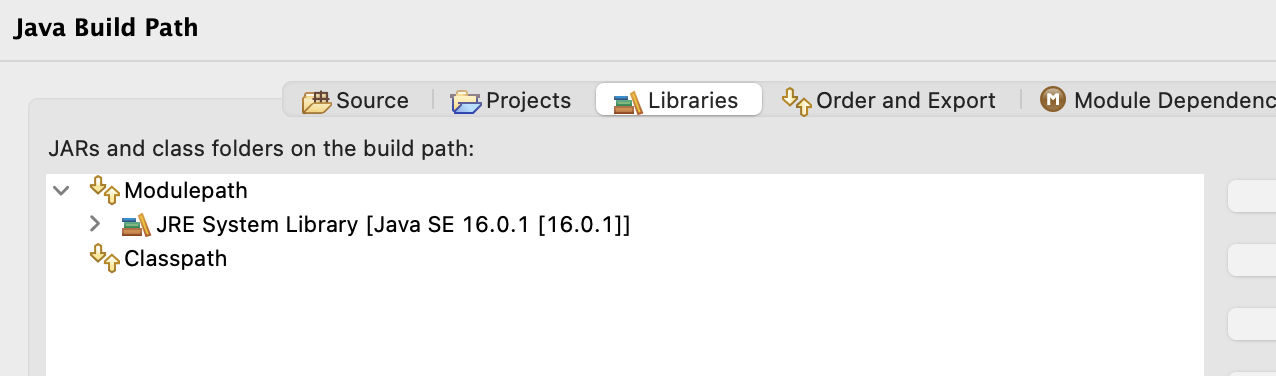This screenshot has width=1276, height=376.
Task: Click the topmost button beside the list
Action: (1251, 196)
